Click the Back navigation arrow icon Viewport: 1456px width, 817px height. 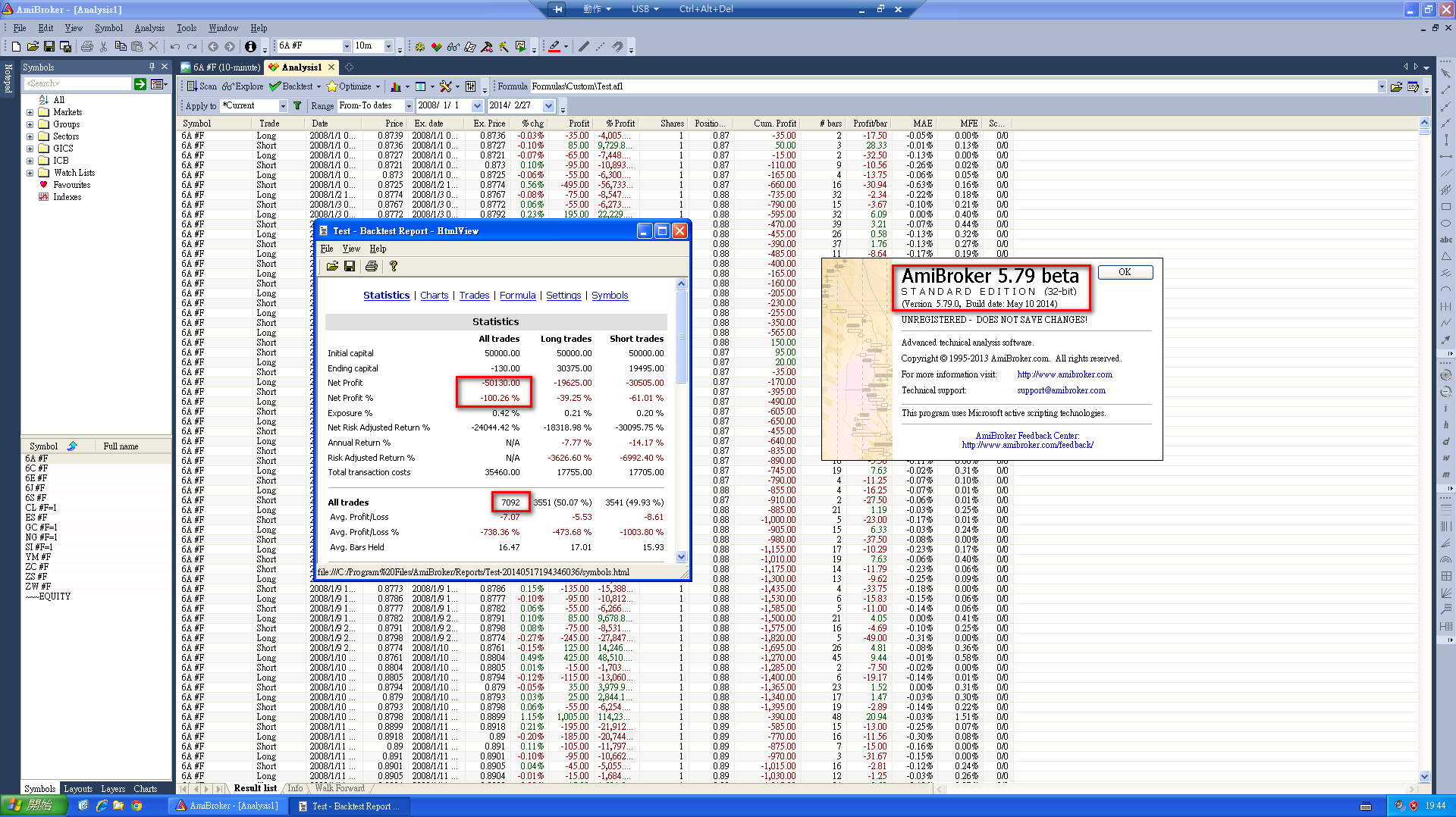click(213, 46)
